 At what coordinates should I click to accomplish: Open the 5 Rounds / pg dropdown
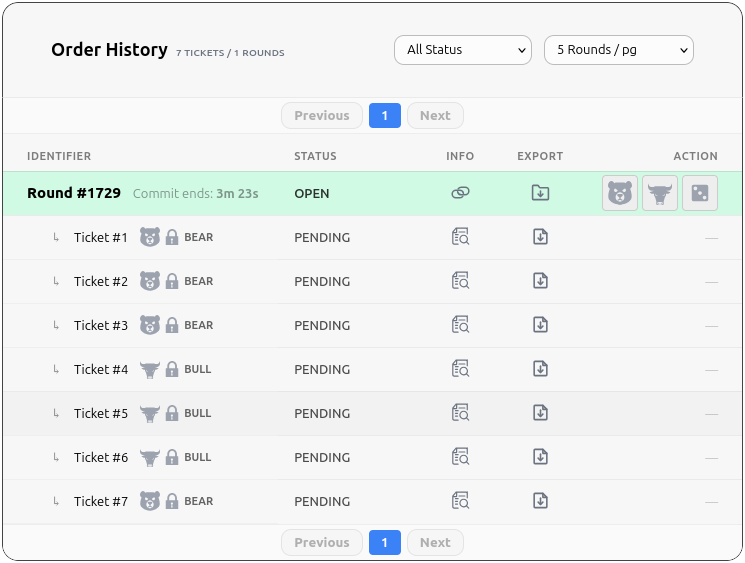click(x=618, y=50)
